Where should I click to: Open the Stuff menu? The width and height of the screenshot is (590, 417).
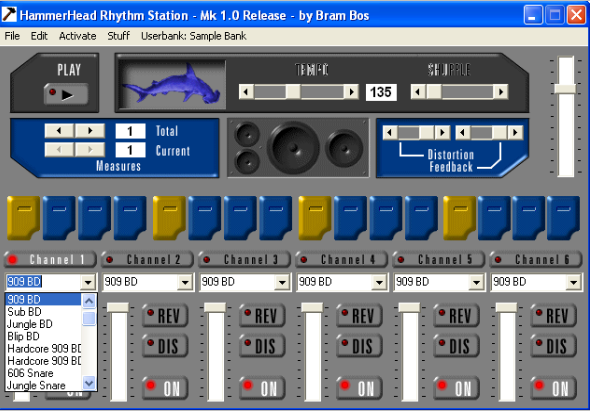pos(119,36)
